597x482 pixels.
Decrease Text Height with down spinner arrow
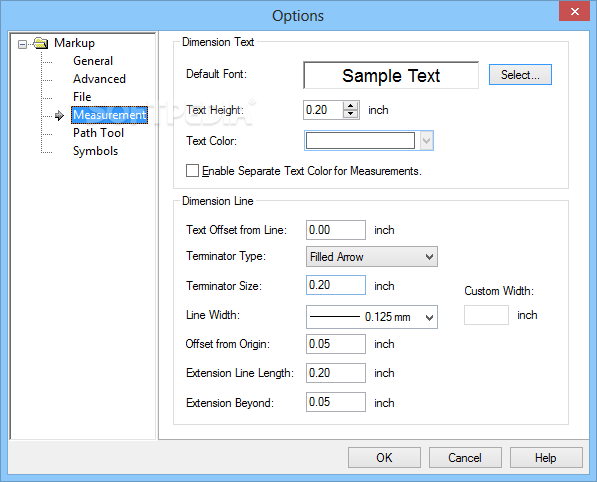[x=350, y=114]
